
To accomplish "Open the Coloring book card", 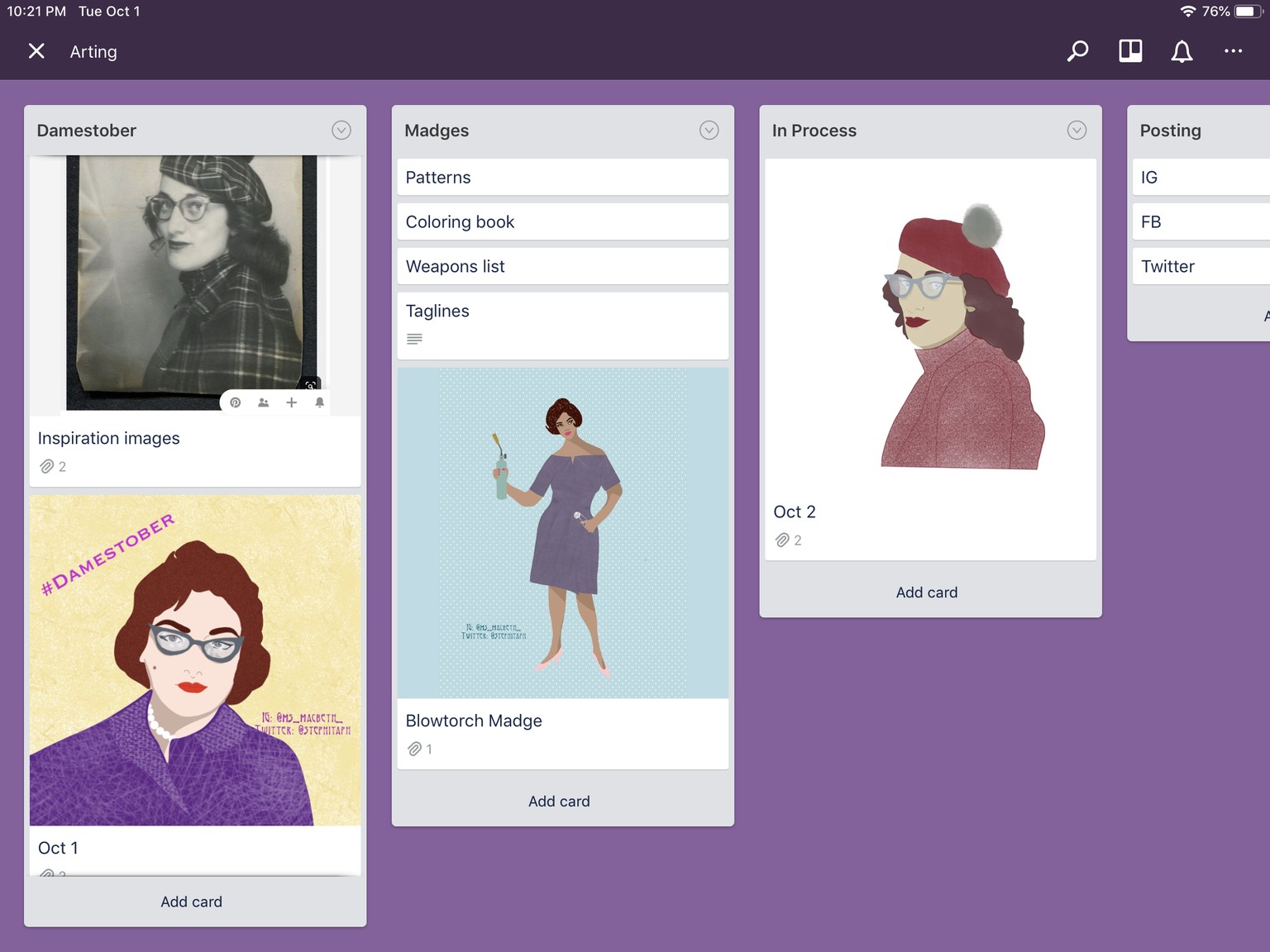I will (563, 222).
